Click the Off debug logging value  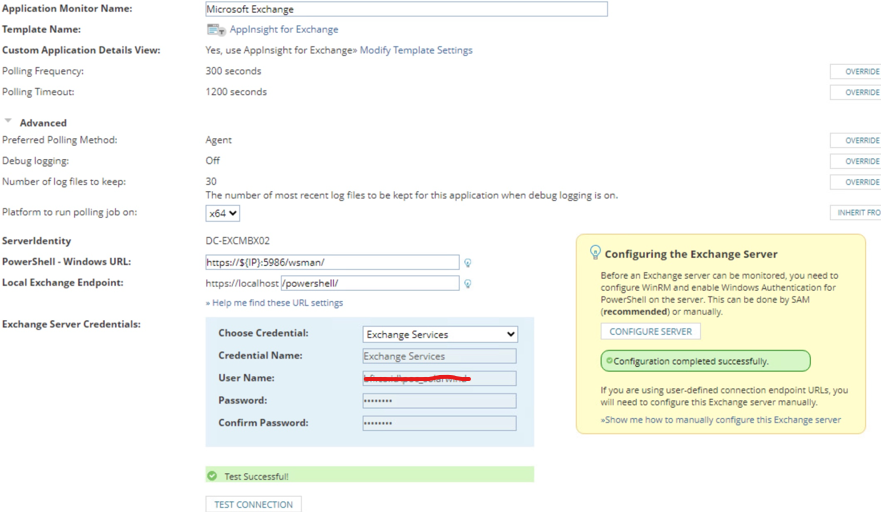(212, 161)
